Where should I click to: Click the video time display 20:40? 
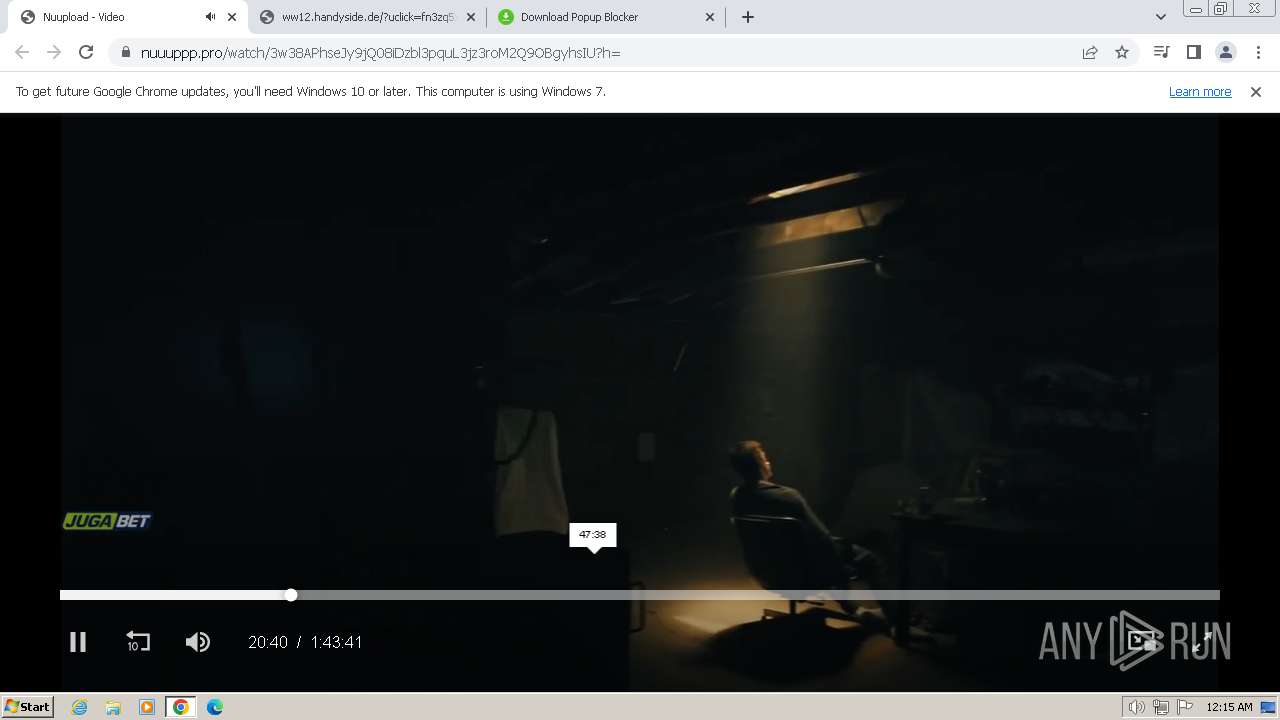click(268, 643)
